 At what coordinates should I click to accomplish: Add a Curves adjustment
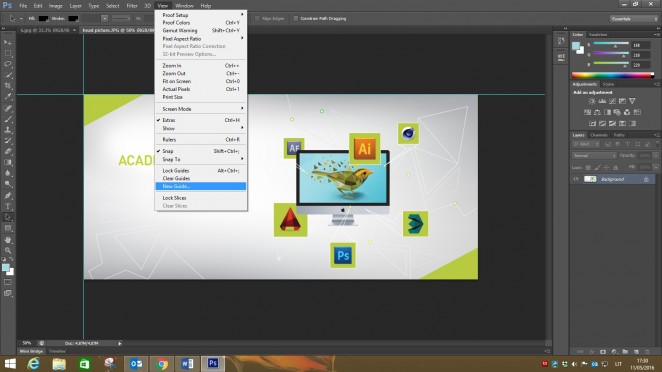(x=612, y=101)
